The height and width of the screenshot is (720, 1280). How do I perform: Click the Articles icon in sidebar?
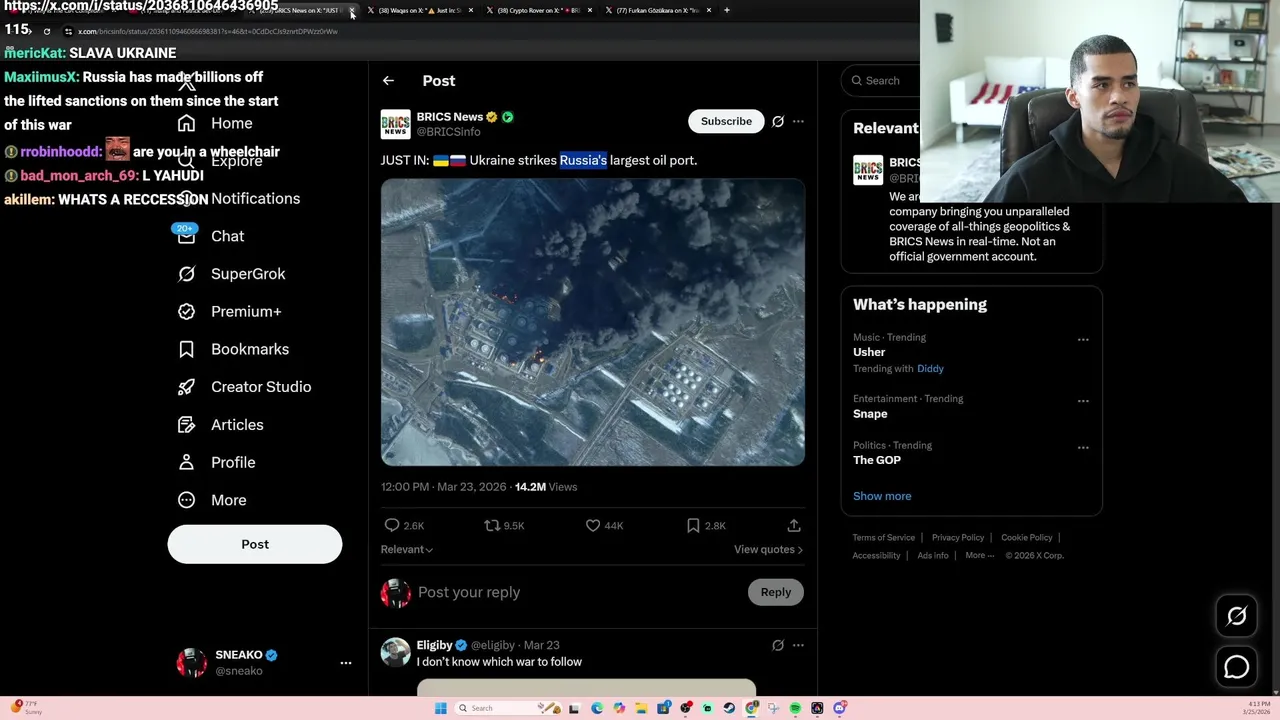click(186, 425)
